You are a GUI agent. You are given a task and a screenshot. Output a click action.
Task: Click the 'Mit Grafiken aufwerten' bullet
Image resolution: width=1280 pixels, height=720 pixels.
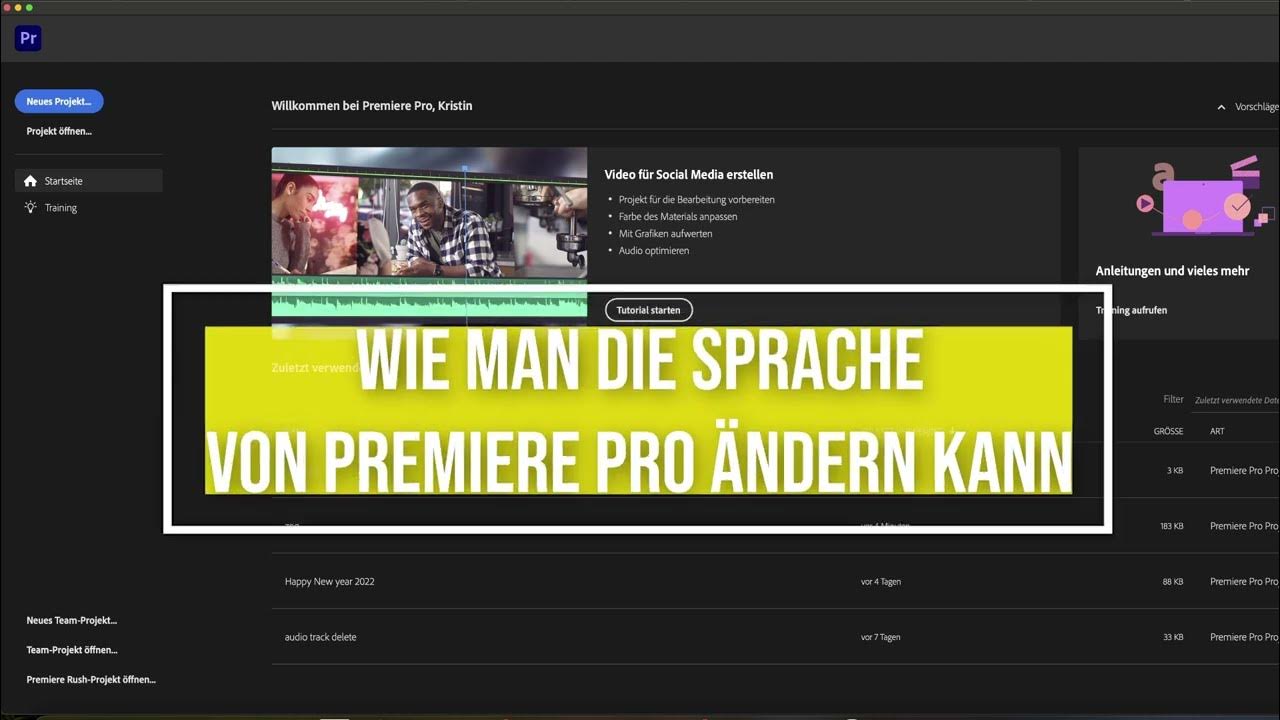tap(665, 234)
